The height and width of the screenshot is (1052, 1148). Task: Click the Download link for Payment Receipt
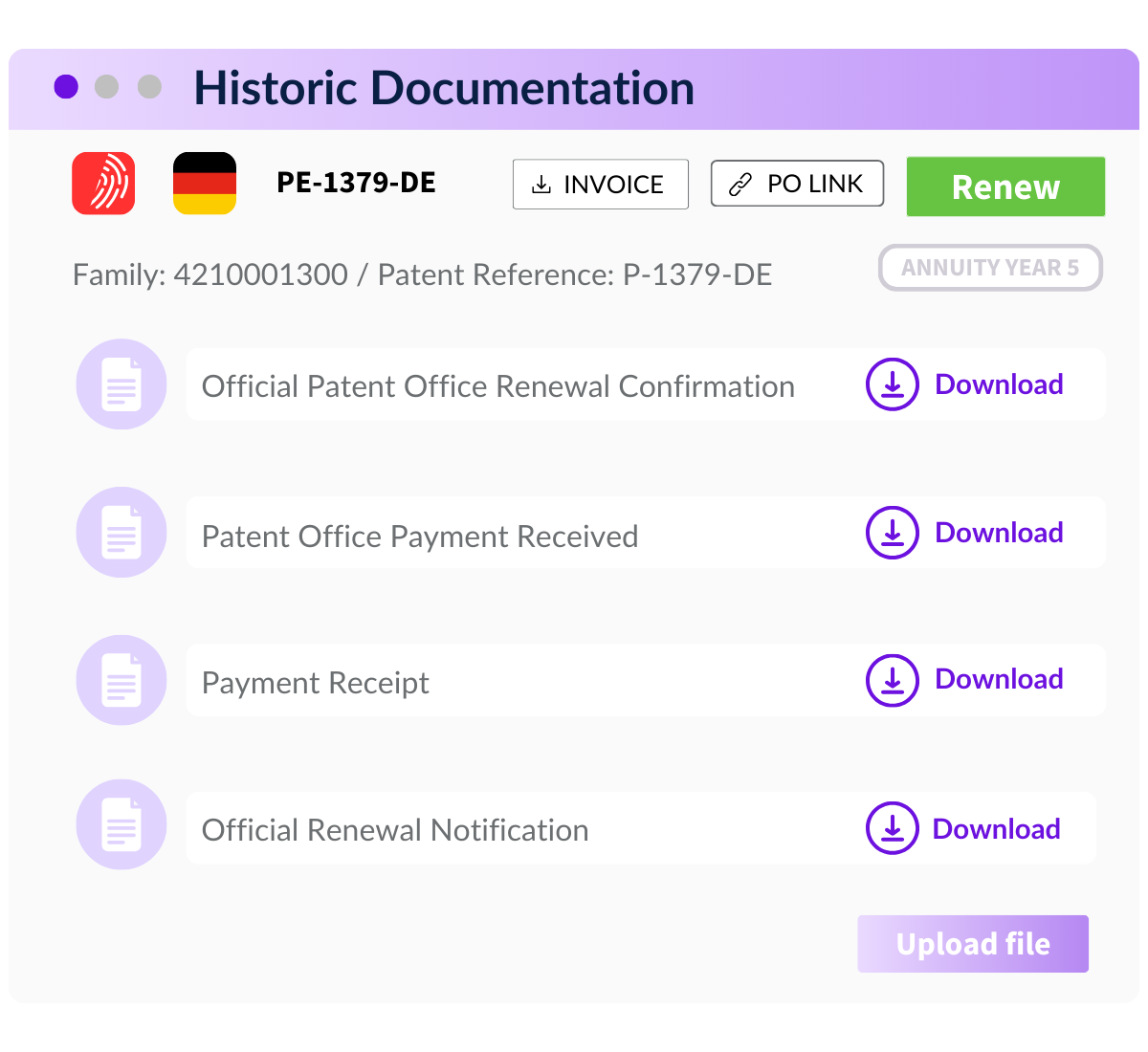[x=999, y=680]
